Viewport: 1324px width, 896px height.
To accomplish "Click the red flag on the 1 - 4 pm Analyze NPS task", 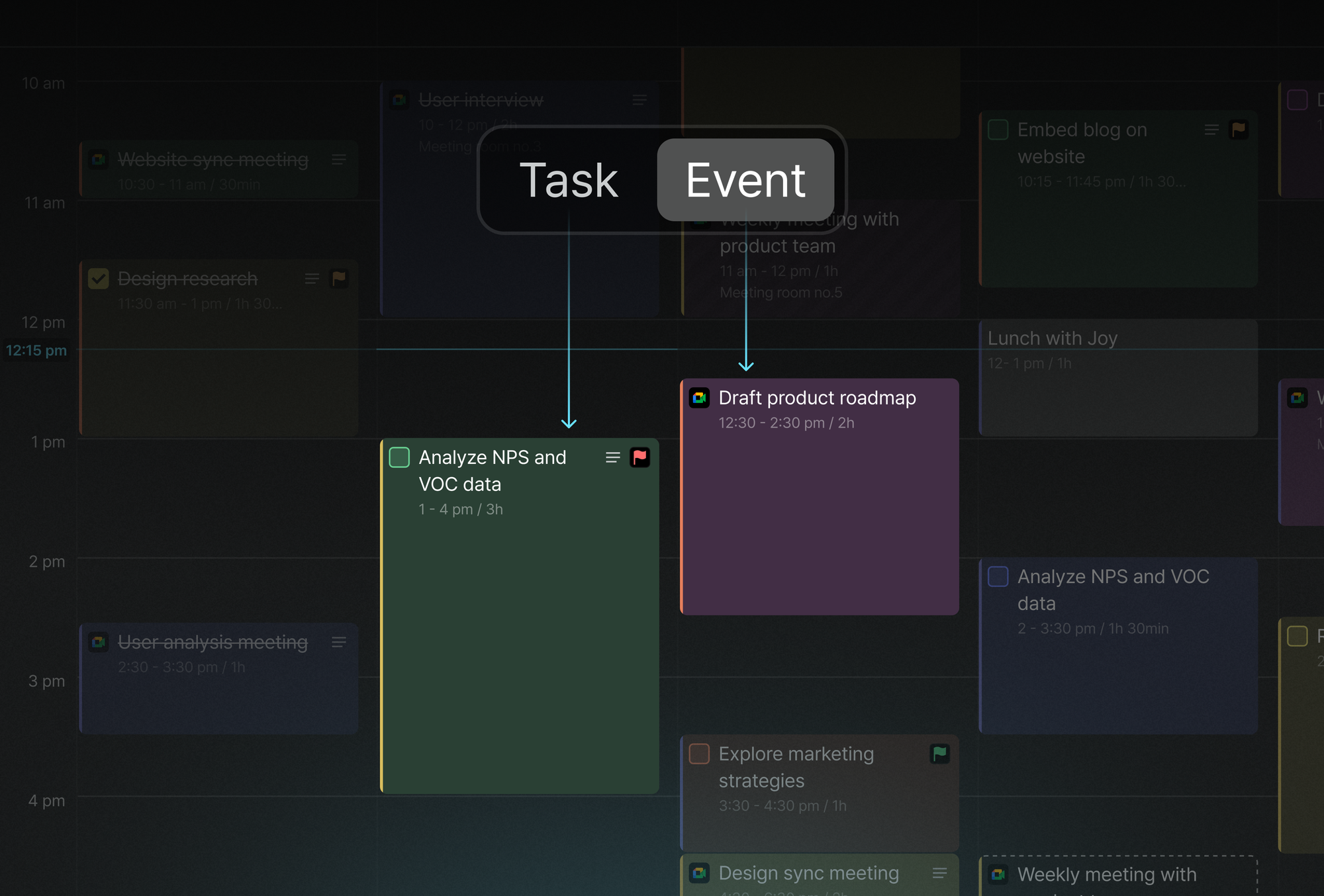I will pyautogui.click(x=639, y=457).
